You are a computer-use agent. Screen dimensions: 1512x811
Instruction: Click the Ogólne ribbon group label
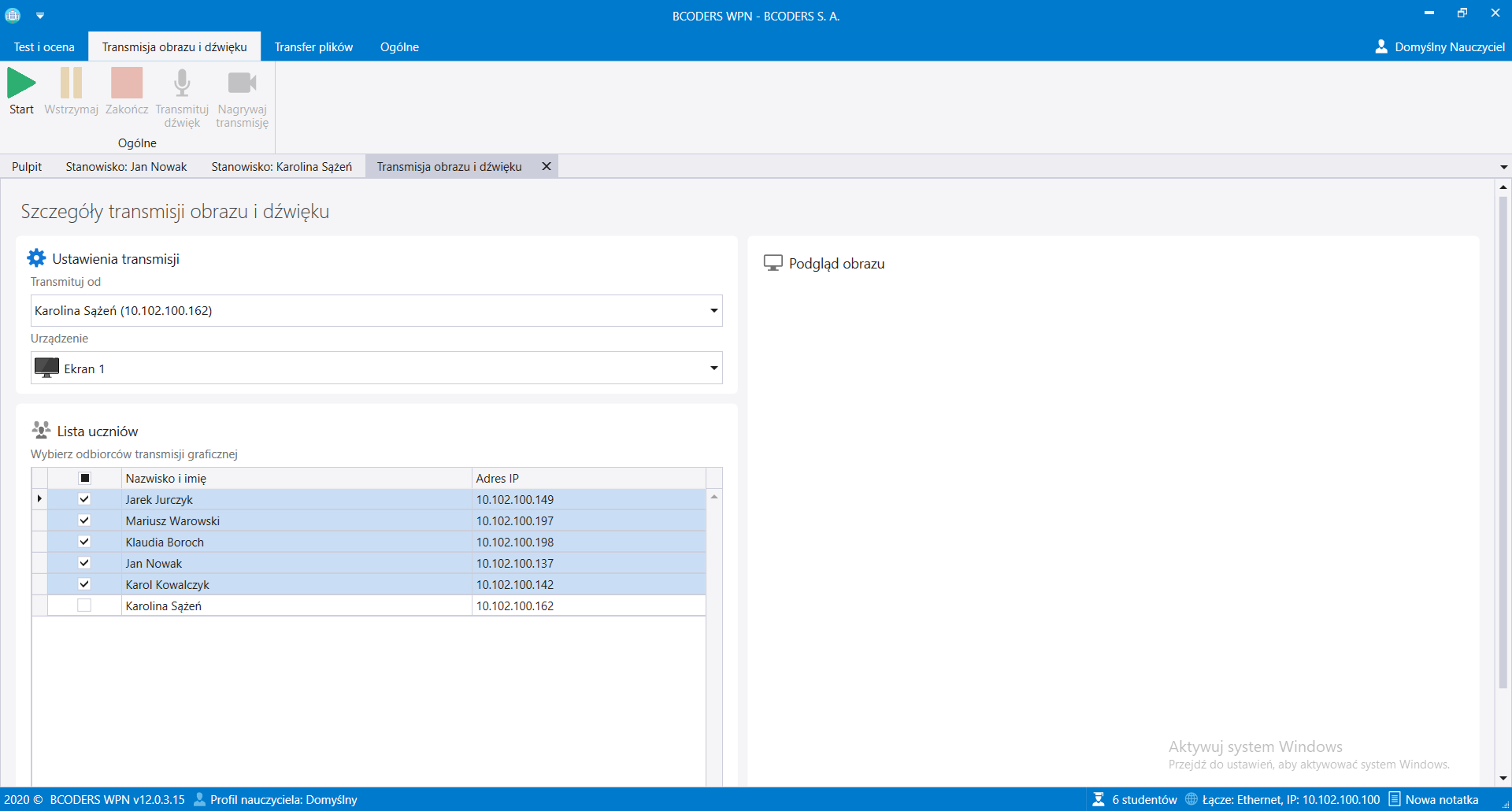(137, 143)
